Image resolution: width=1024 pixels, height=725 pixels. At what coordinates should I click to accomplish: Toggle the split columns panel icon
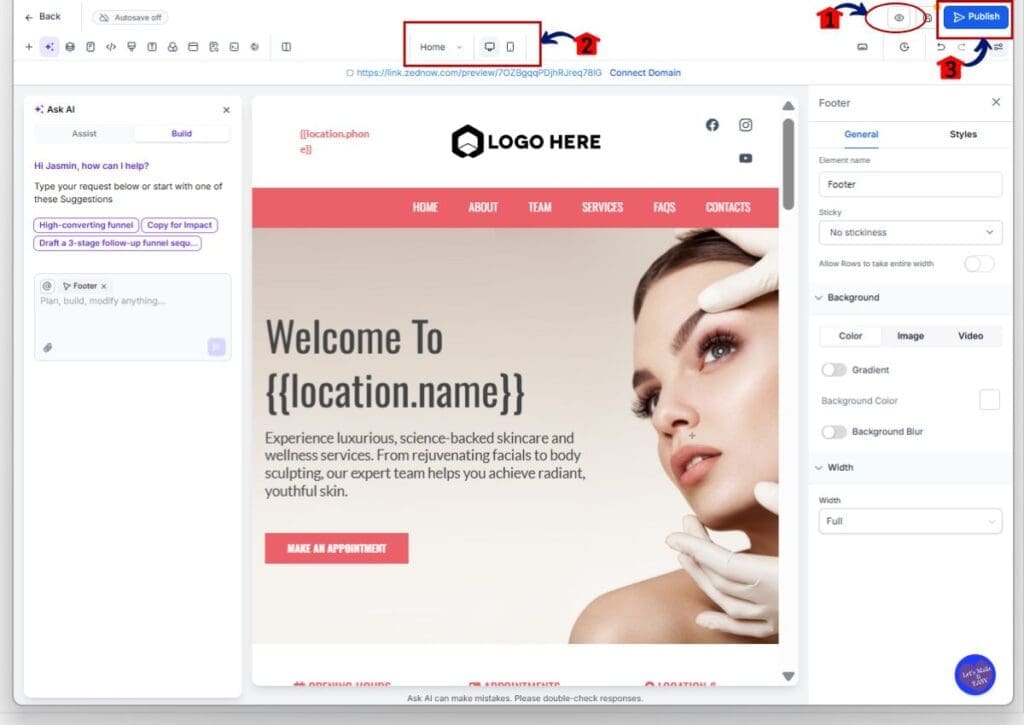pyautogui.click(x=286, y=47)
